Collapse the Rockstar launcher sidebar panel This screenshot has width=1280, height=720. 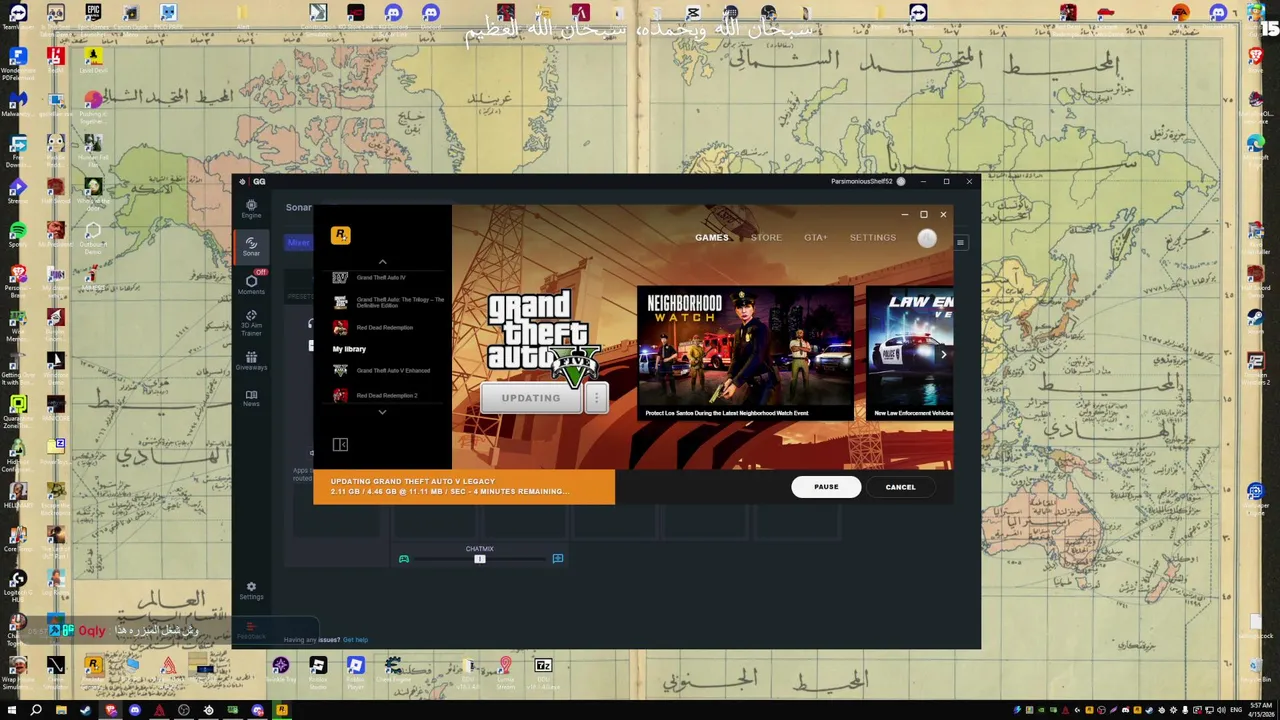(x=340, y=444)
